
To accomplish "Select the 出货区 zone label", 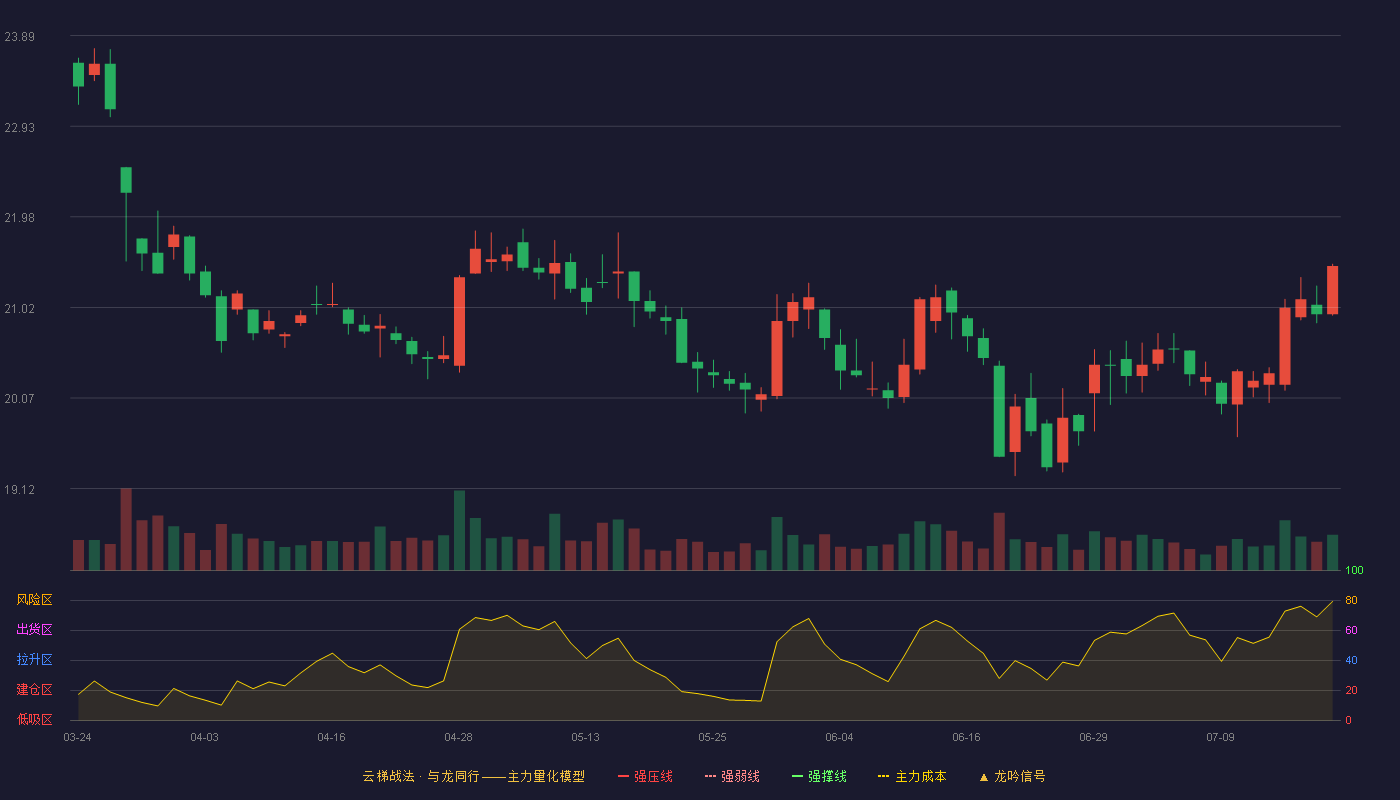I will pyautogui.click(x=34, y=630).
